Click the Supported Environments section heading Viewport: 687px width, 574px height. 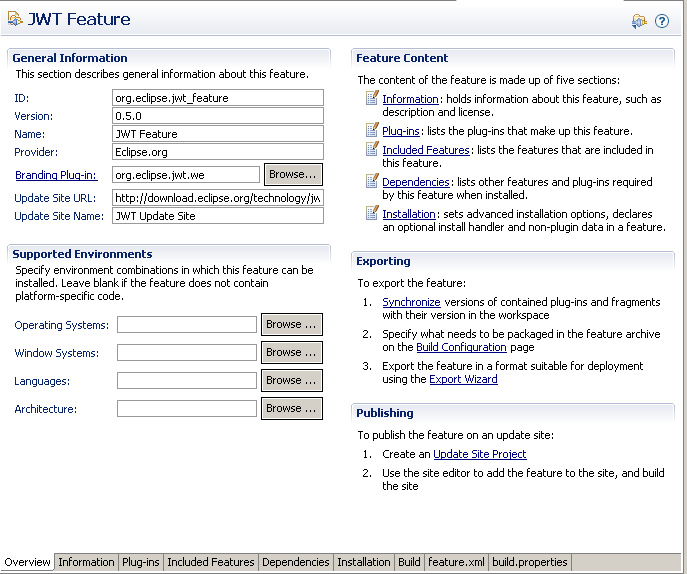(x=82, y=254)
